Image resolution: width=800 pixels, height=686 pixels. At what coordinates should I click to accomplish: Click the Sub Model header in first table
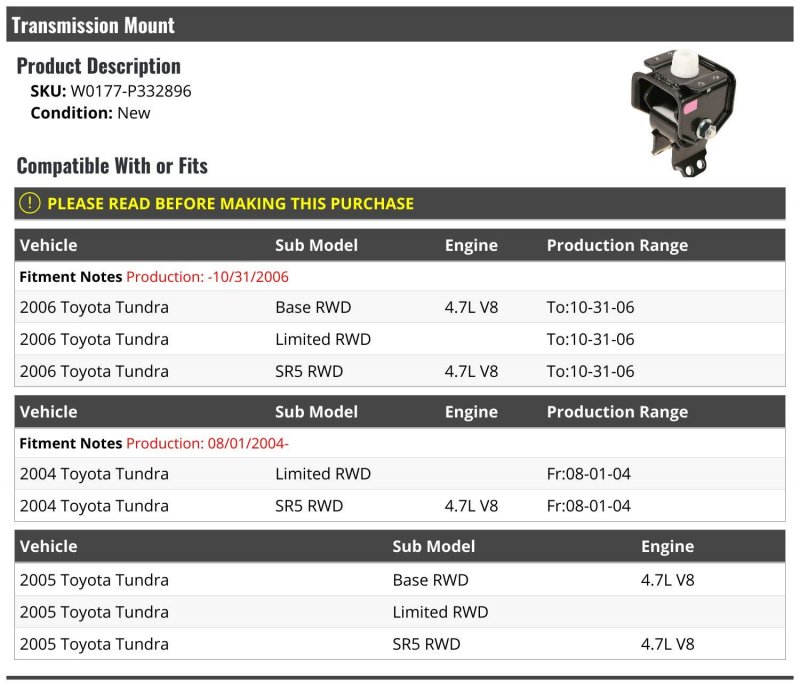[x=316, y=245]
